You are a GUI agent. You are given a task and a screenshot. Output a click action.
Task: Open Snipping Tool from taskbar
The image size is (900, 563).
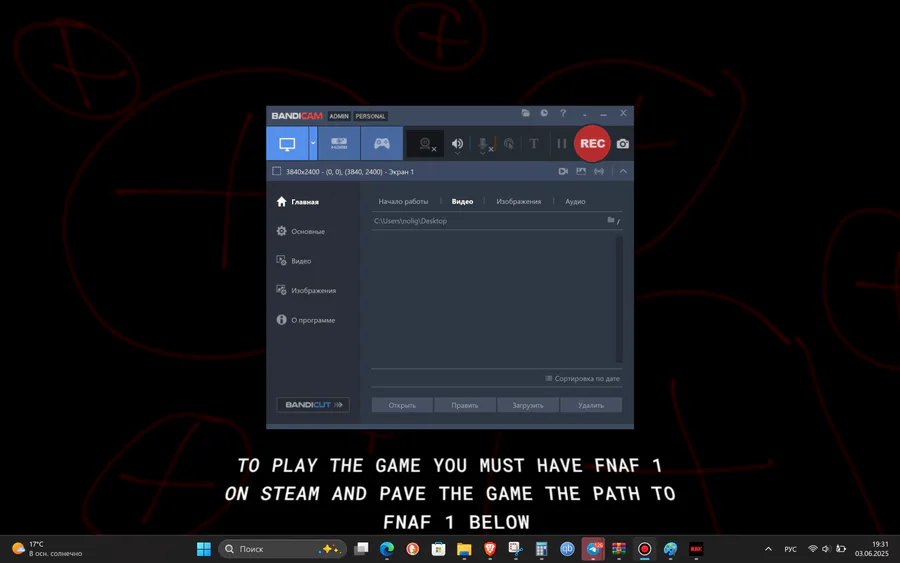tap(515, 549)
